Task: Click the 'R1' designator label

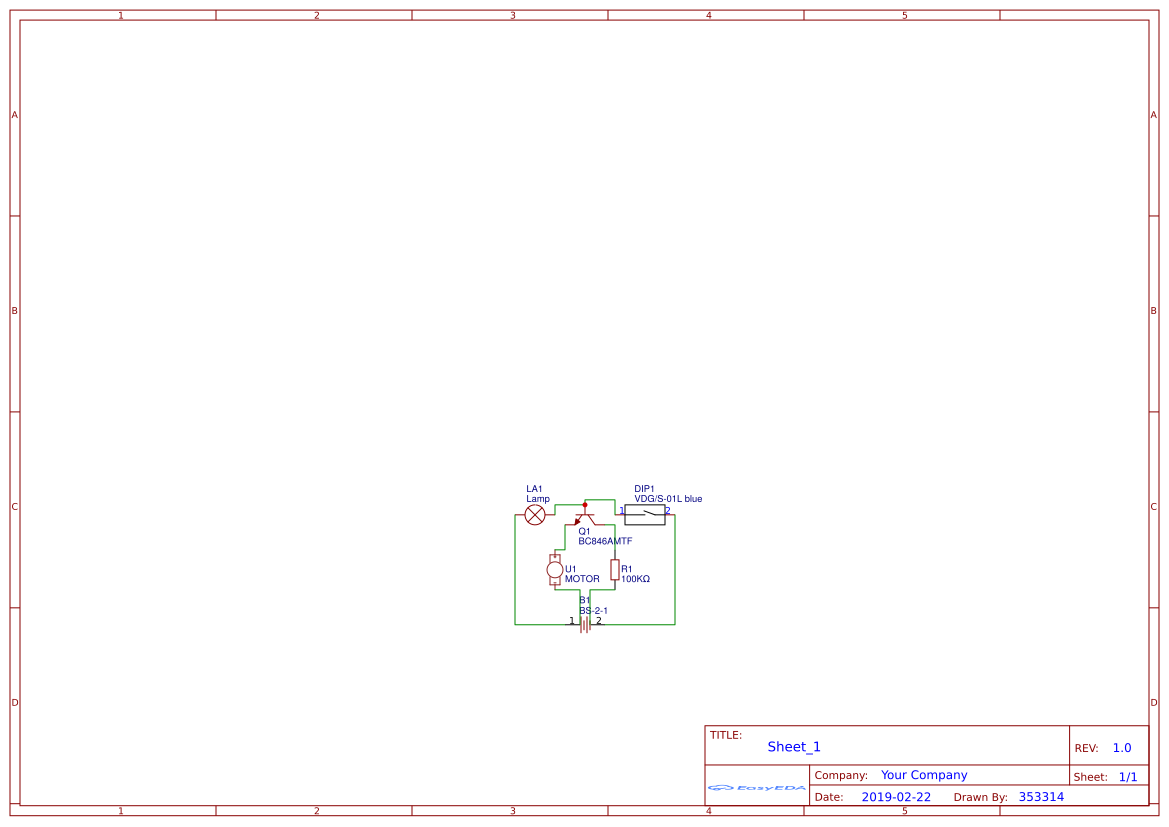Action: pyautogui.click(x=626, y=569)
